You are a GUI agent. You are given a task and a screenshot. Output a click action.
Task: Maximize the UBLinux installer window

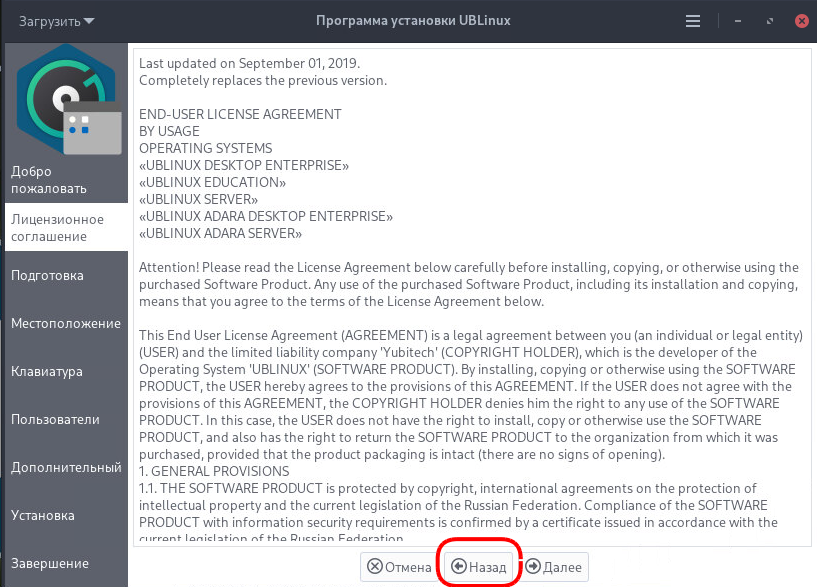770,21
